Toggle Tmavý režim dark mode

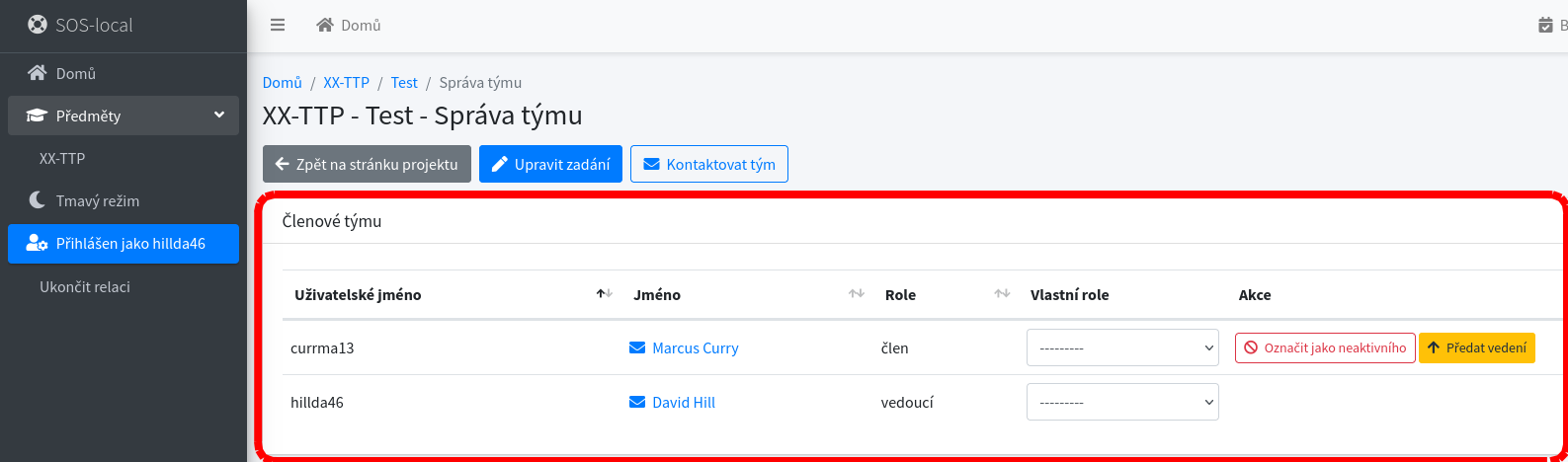point(97,200)
